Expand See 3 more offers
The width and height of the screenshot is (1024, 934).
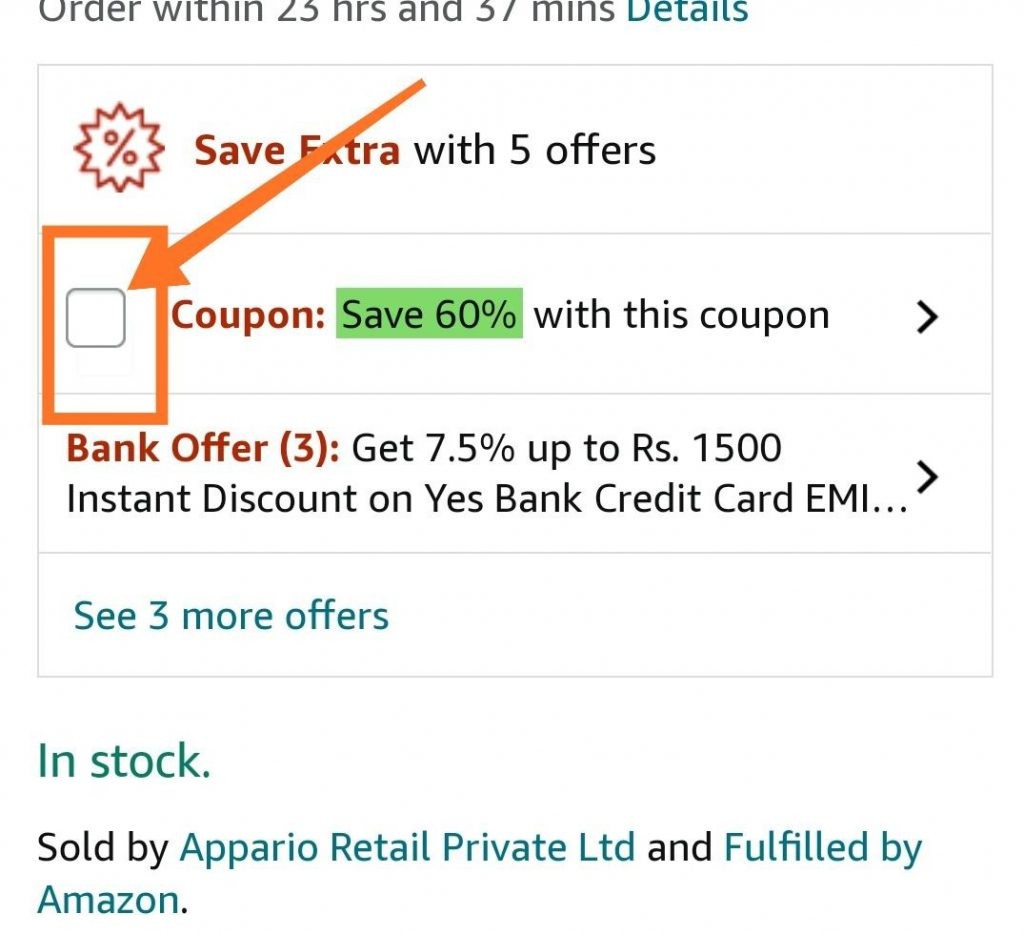(x=230, y=616)
